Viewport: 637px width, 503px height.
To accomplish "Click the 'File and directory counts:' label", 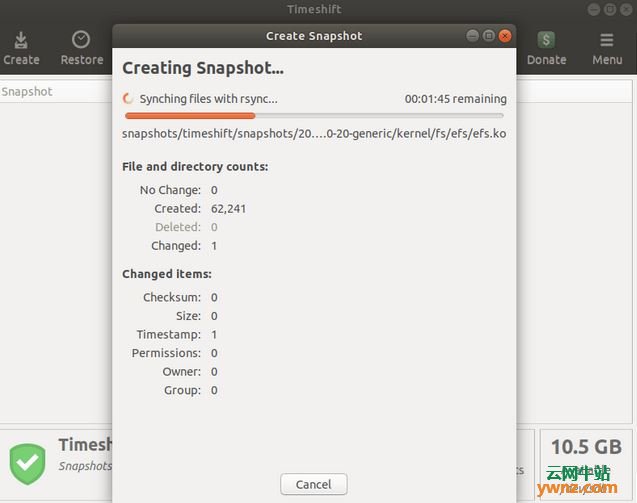I will (x=195, y=167).
